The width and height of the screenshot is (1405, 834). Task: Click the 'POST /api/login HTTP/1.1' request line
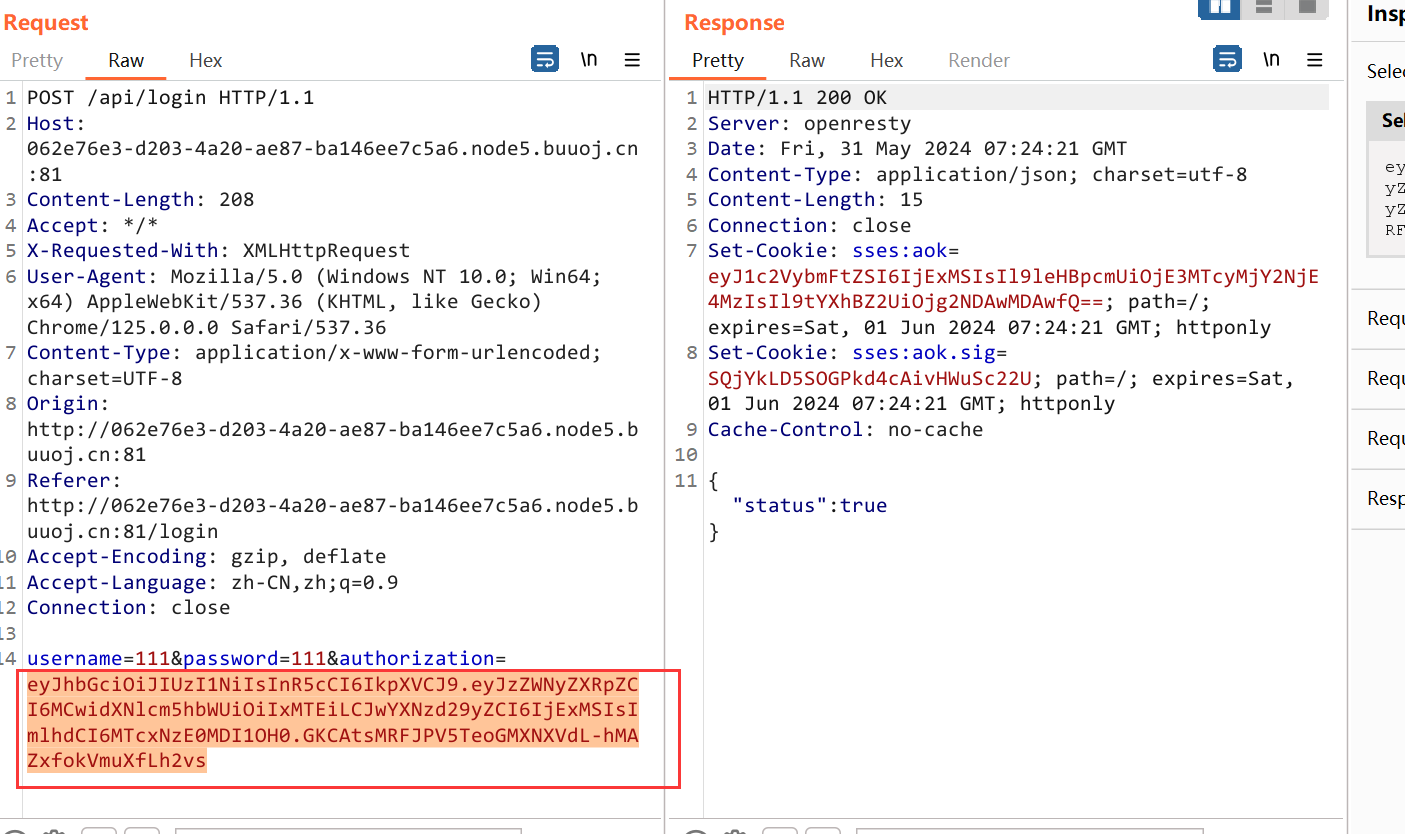pos(170,98)
